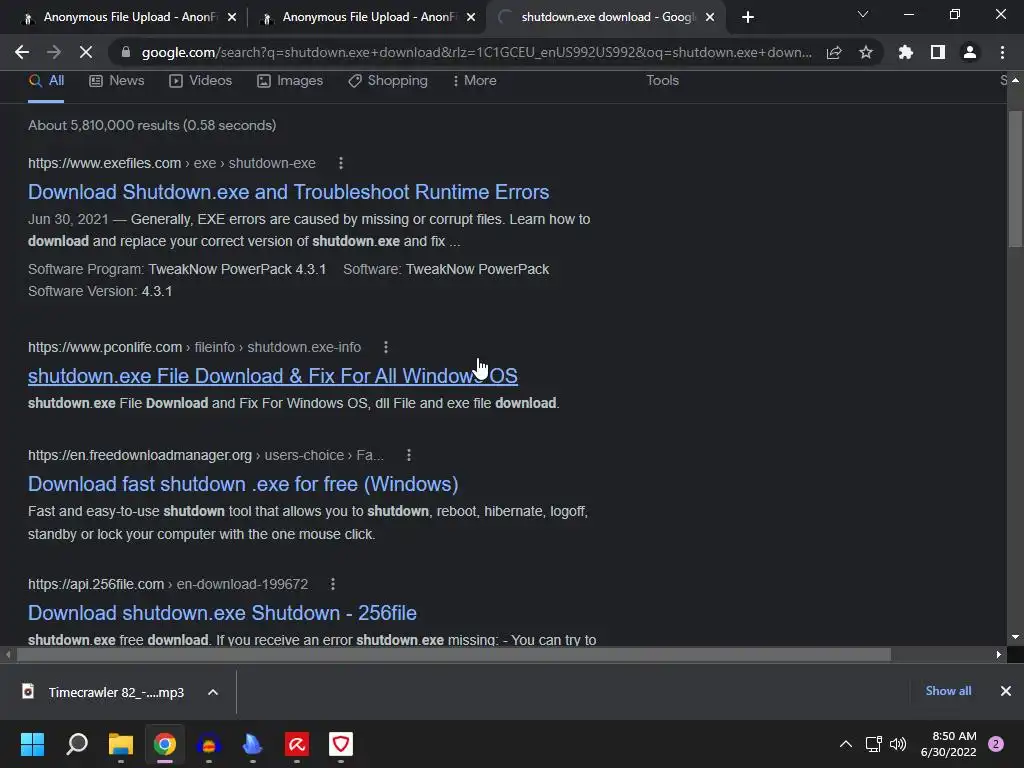Close the downloads bar

point(1006,691)
